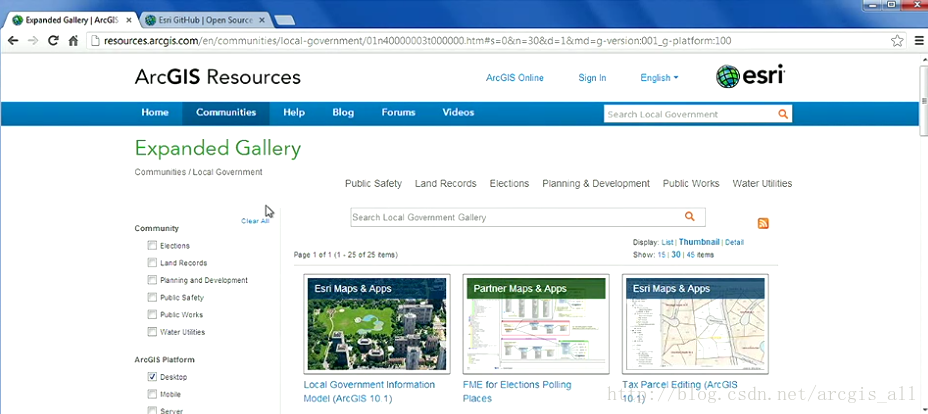This screenshot has width=928, height=414.
Task: Click the gallery search magnifier icon
Action: (689, 217)
